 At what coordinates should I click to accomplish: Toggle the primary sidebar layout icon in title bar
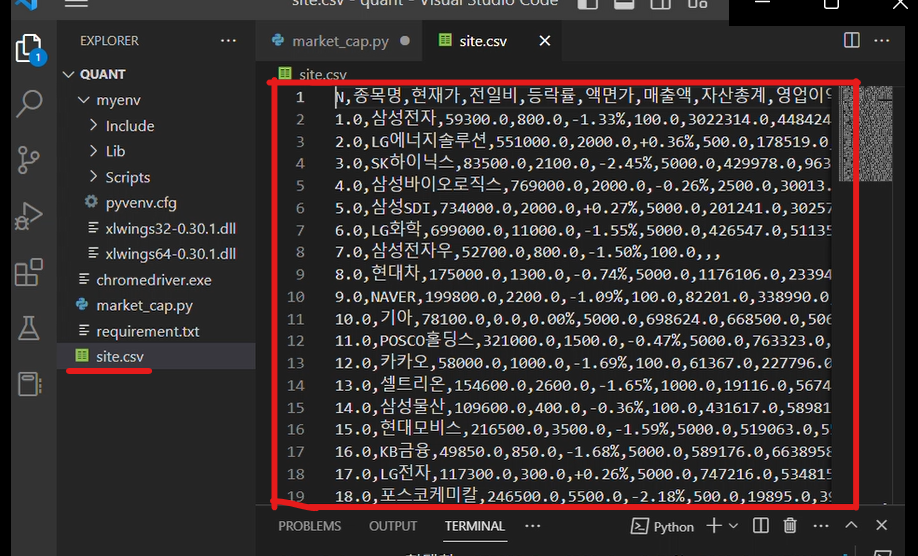pyautogui.click(x=588, y=4)
